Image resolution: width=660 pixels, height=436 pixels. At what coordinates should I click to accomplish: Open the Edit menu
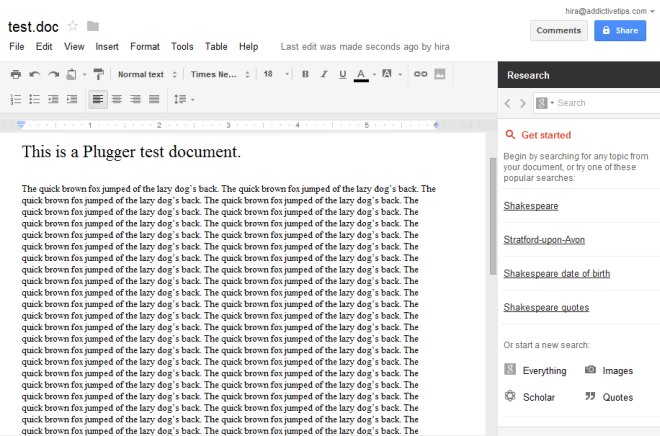coord(44,47)
